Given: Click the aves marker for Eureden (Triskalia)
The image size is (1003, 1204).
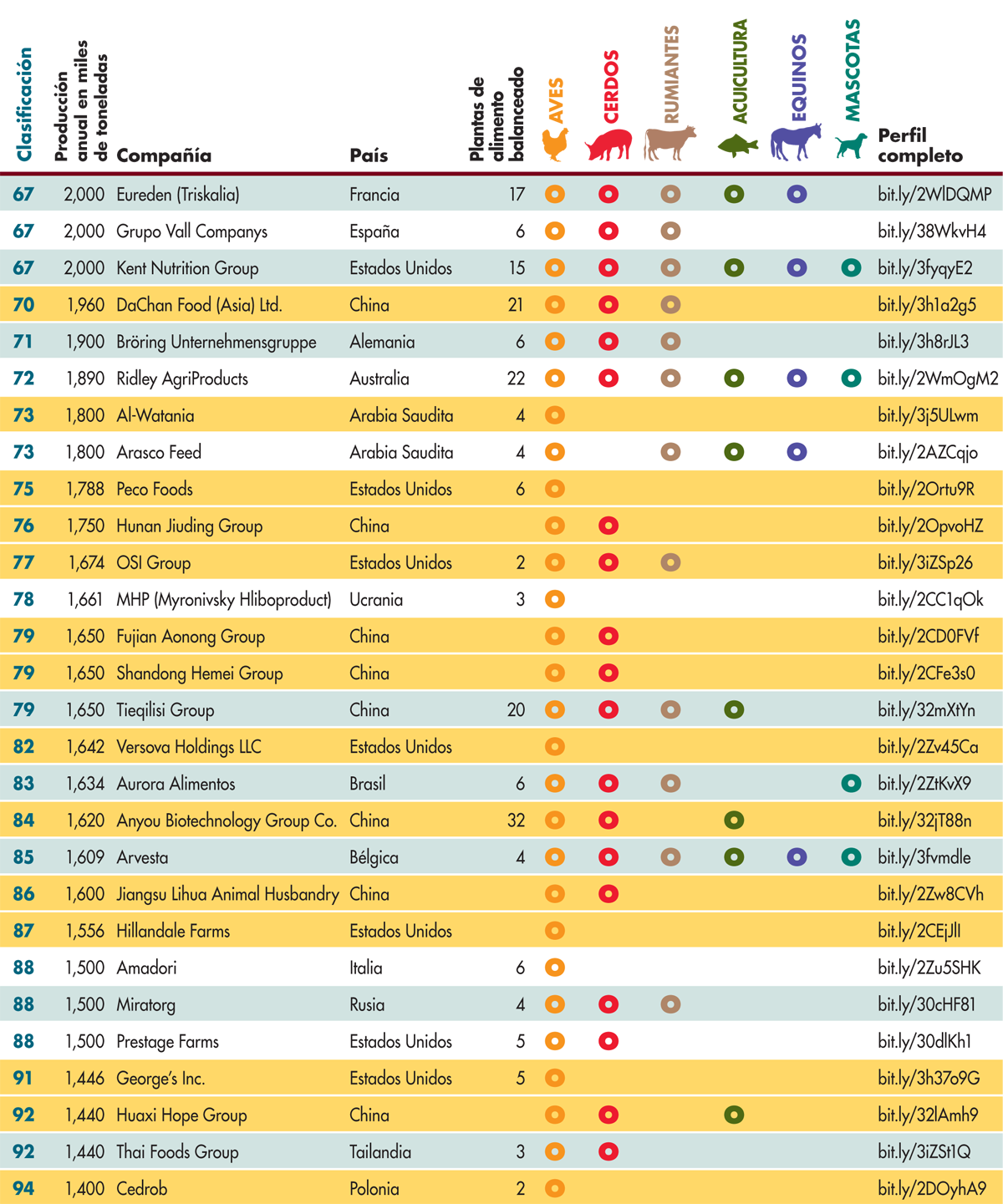Looking at the screenshot, I should [x=555, y=195].
